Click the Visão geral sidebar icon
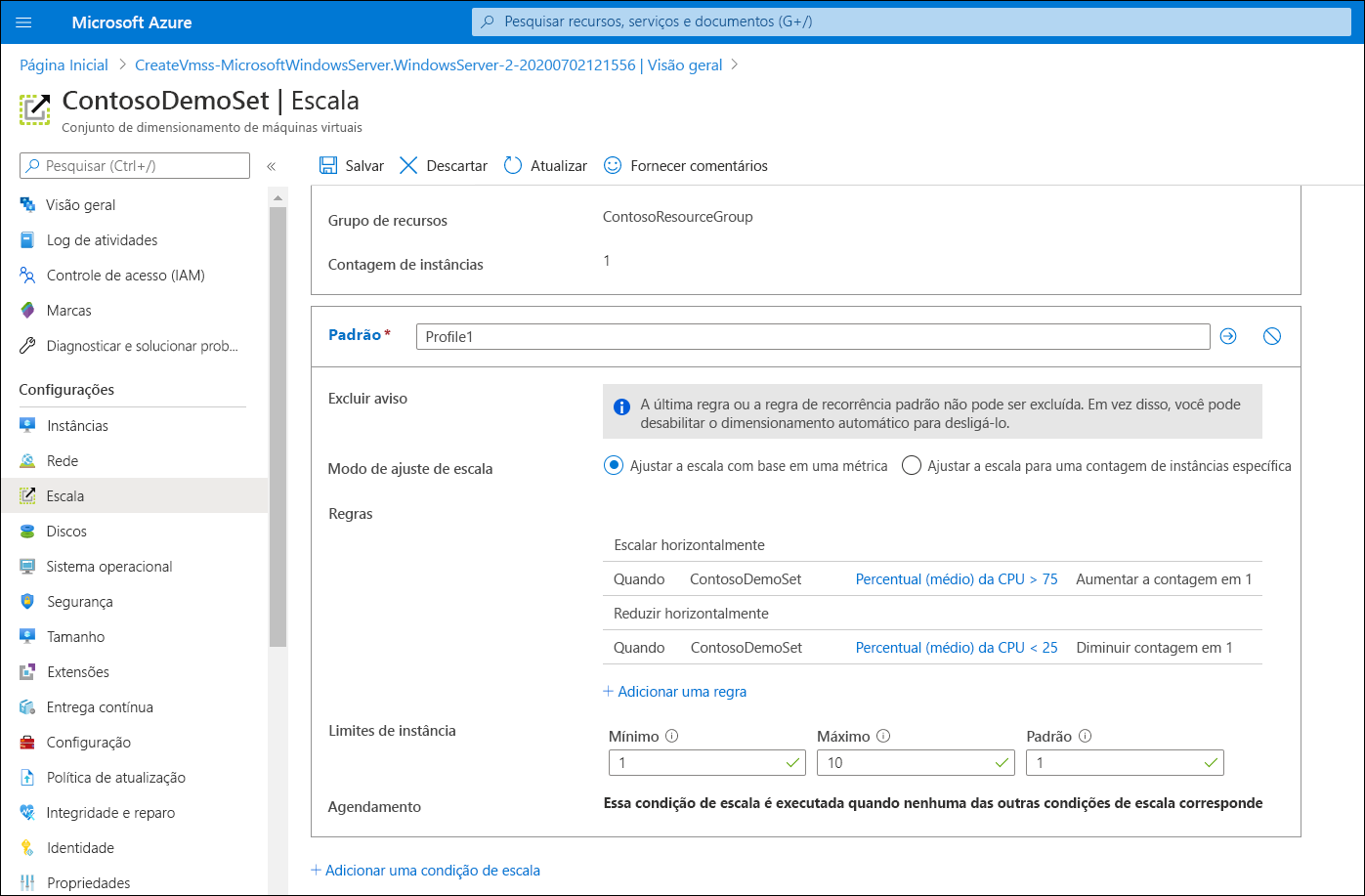The image size is (1365, 896). [27, 205]
